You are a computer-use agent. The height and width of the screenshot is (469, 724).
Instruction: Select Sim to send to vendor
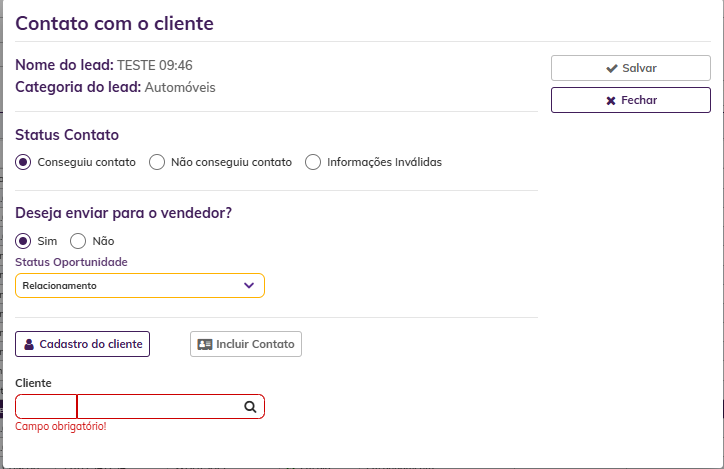[x=24, y=241]
